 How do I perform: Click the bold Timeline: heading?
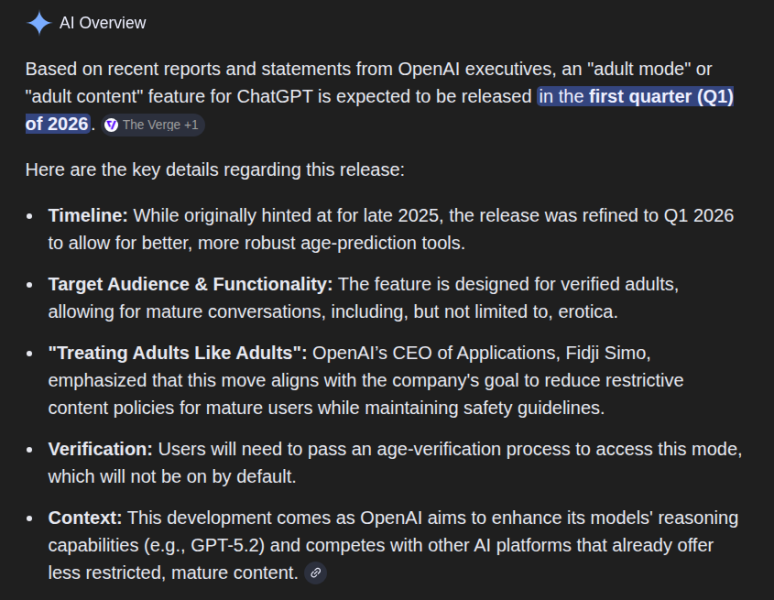point(88,216)
